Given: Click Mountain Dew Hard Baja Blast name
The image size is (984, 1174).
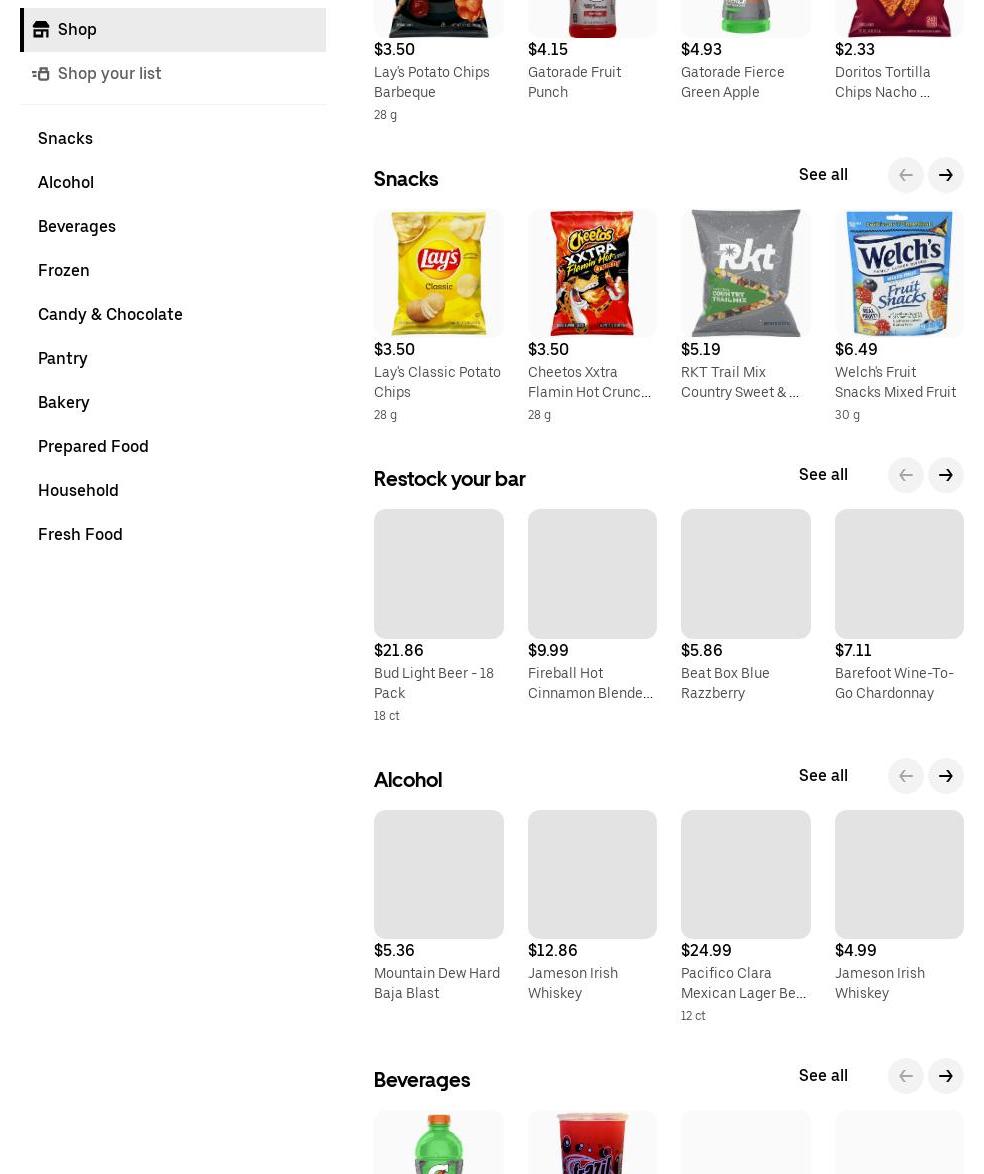Looking at the screenshot, I should pyautogui.click(x=437, y=983).
